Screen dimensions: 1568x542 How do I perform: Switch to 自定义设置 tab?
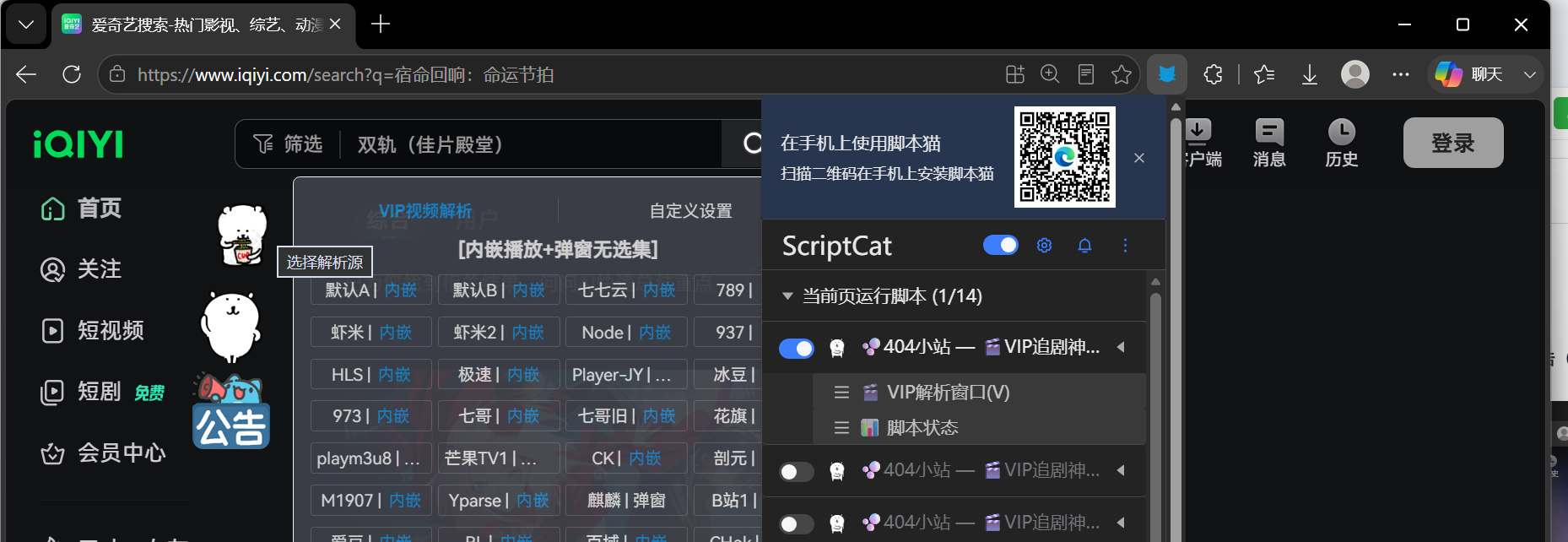(690, 211)
